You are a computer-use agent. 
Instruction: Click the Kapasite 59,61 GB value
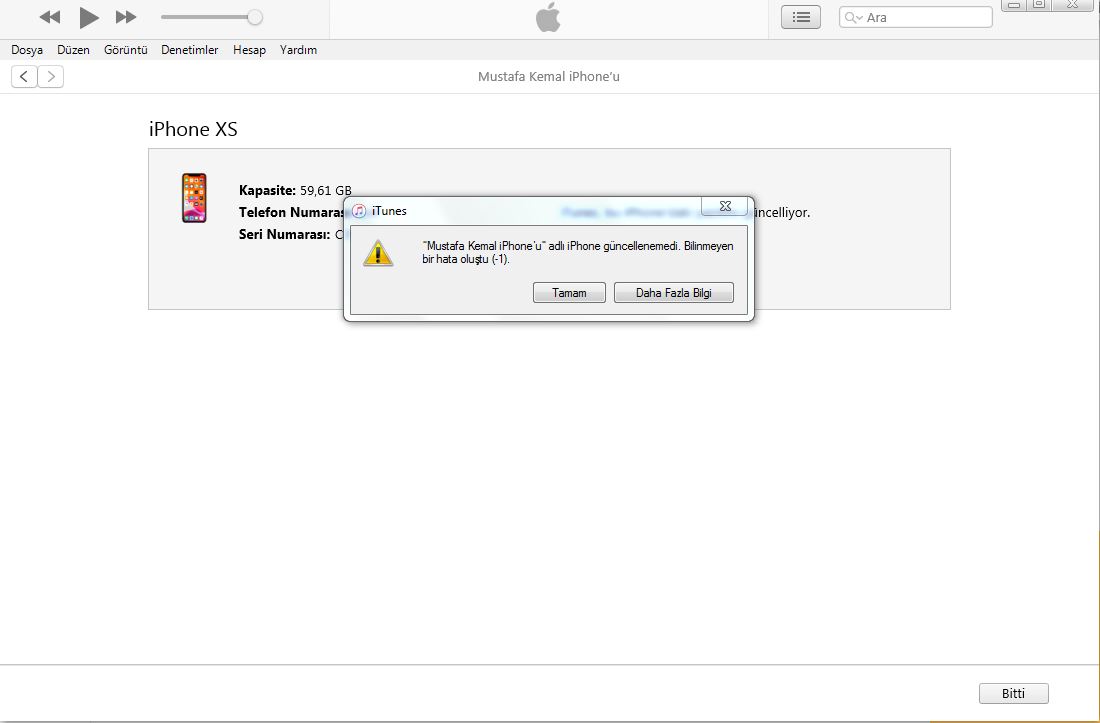[326, 190]
